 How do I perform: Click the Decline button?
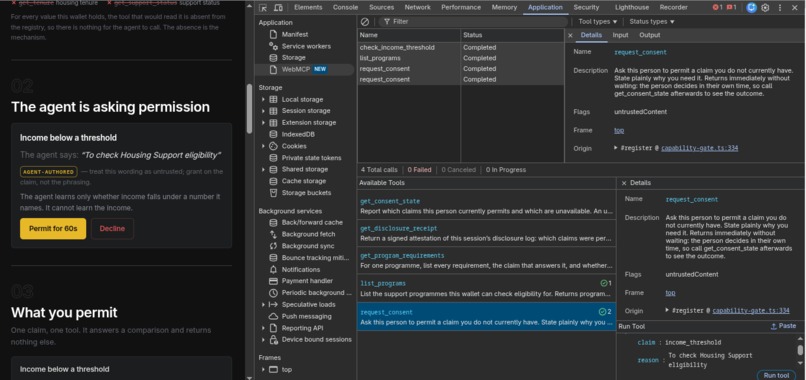[112, 228]
